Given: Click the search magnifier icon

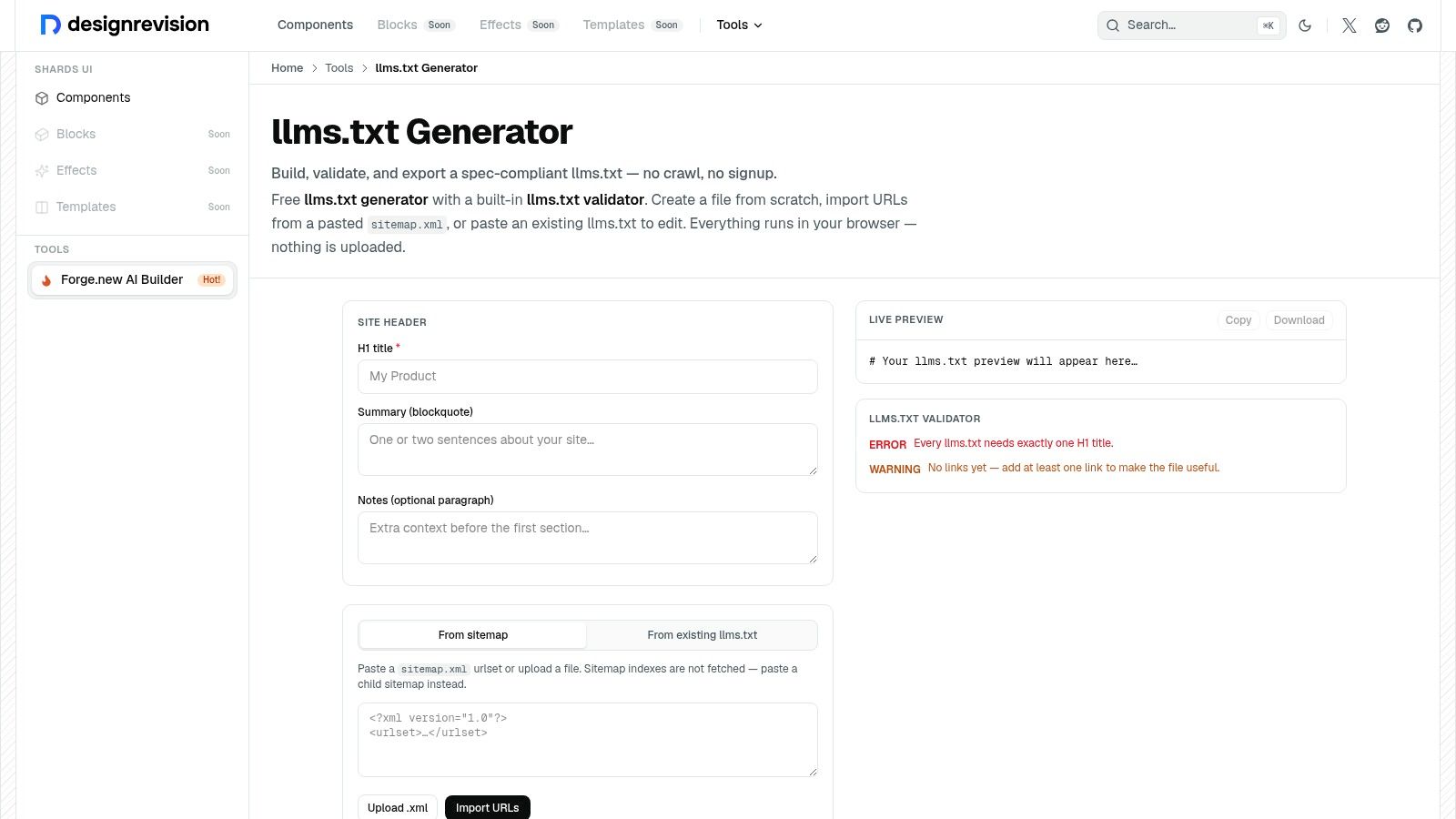Looking at the screenshot, I should [1113, 25].
